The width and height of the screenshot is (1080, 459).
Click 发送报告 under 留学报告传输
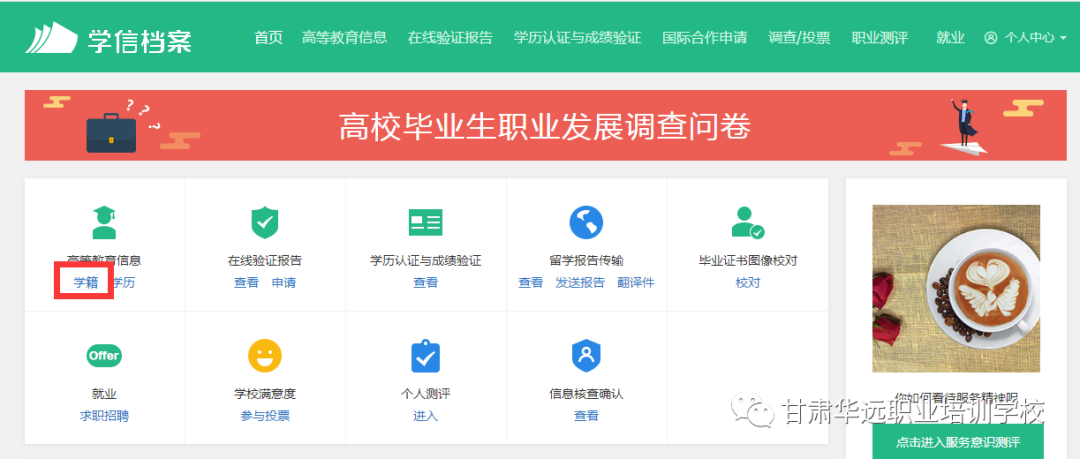click(x=580, y=283)
